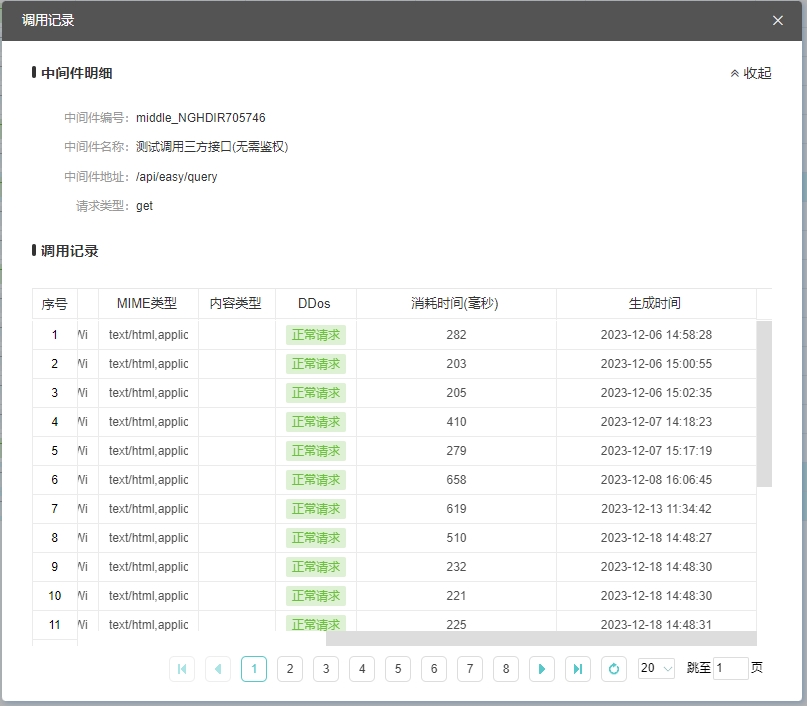Viewport: 807px width, 706px height.
Task: Click the 消耗时间(毫秒) column header
Action: coord(455,304)
